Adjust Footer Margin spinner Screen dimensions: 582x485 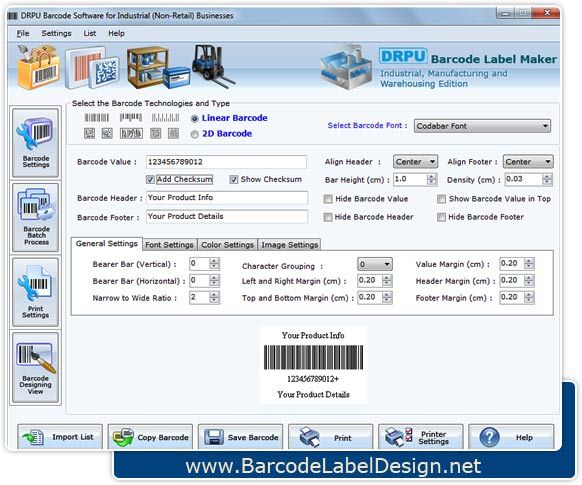pyautogui.click(x=529, y=297)
